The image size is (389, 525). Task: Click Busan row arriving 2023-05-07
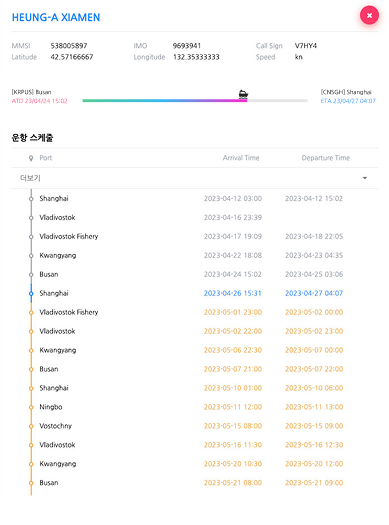point(195,369)
